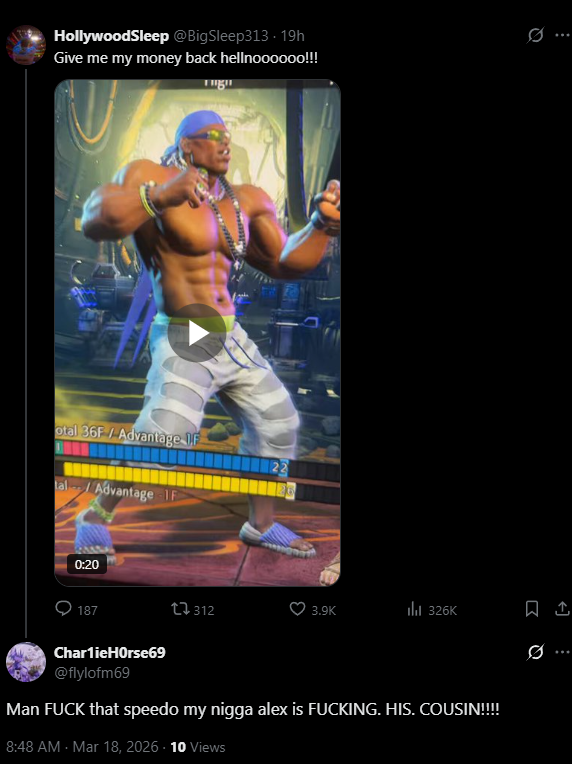Open more options for Char1ieH0rse69's reply
572x764 pixels.
tap(562, 652)
